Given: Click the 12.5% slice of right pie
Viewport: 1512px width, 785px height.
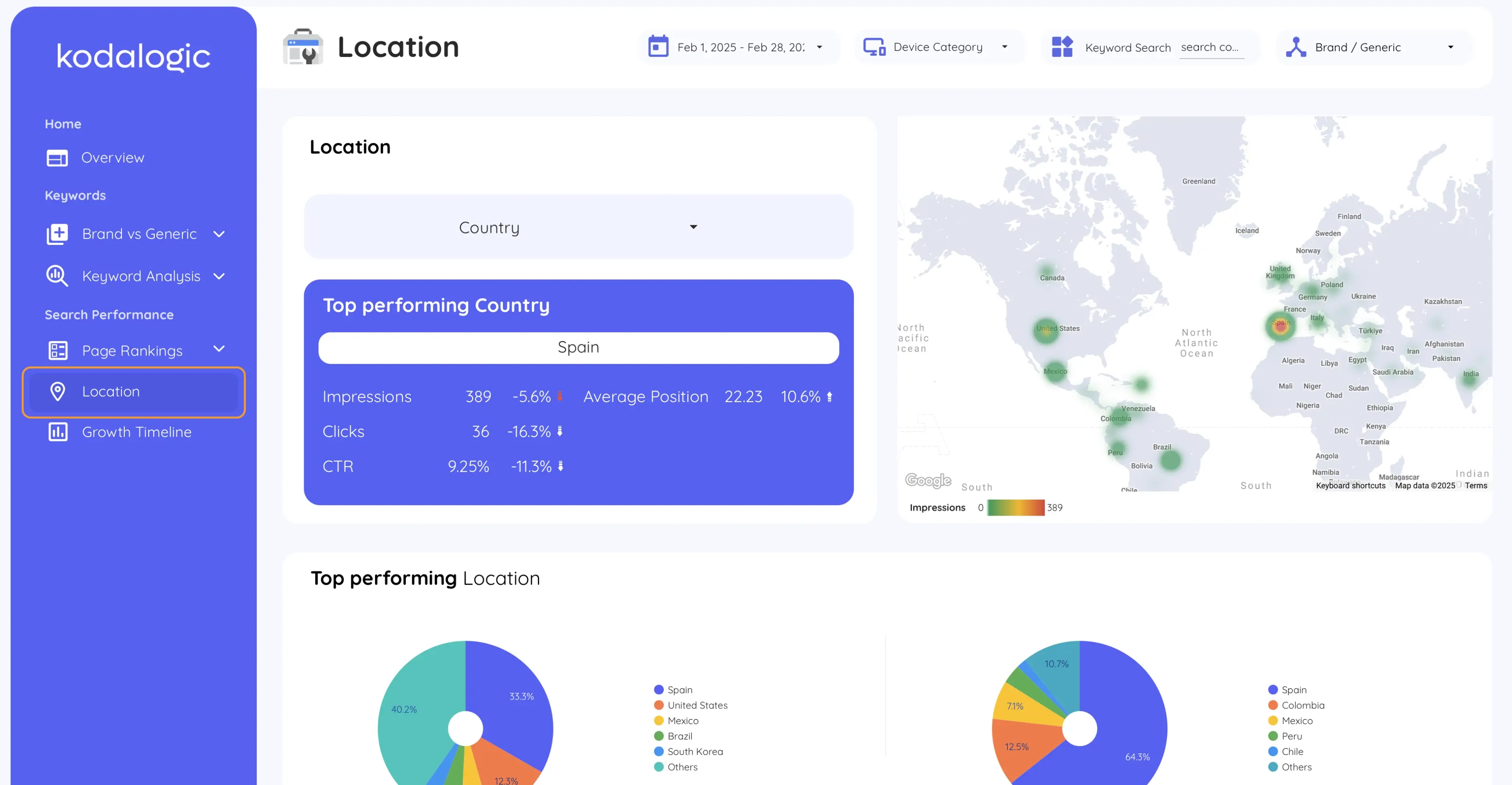Looking at the screenshot, I should pyautogui.click(x=1016, y=747).
